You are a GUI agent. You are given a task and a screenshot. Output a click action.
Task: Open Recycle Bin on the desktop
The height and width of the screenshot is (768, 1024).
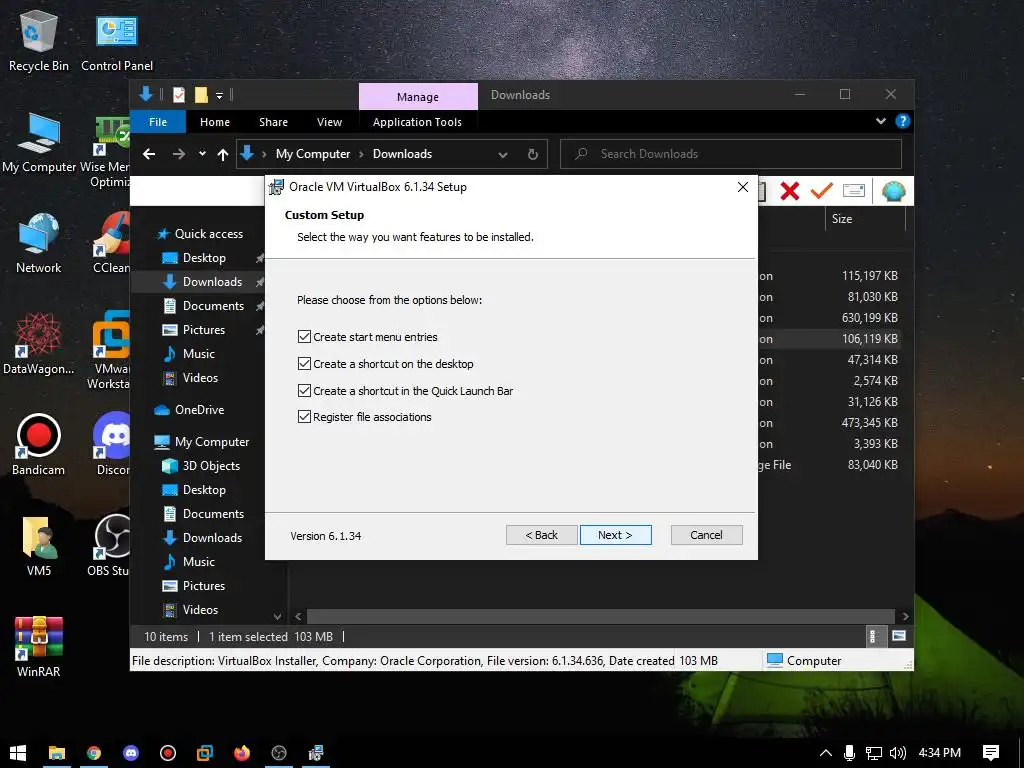click(x=39, y=40)
